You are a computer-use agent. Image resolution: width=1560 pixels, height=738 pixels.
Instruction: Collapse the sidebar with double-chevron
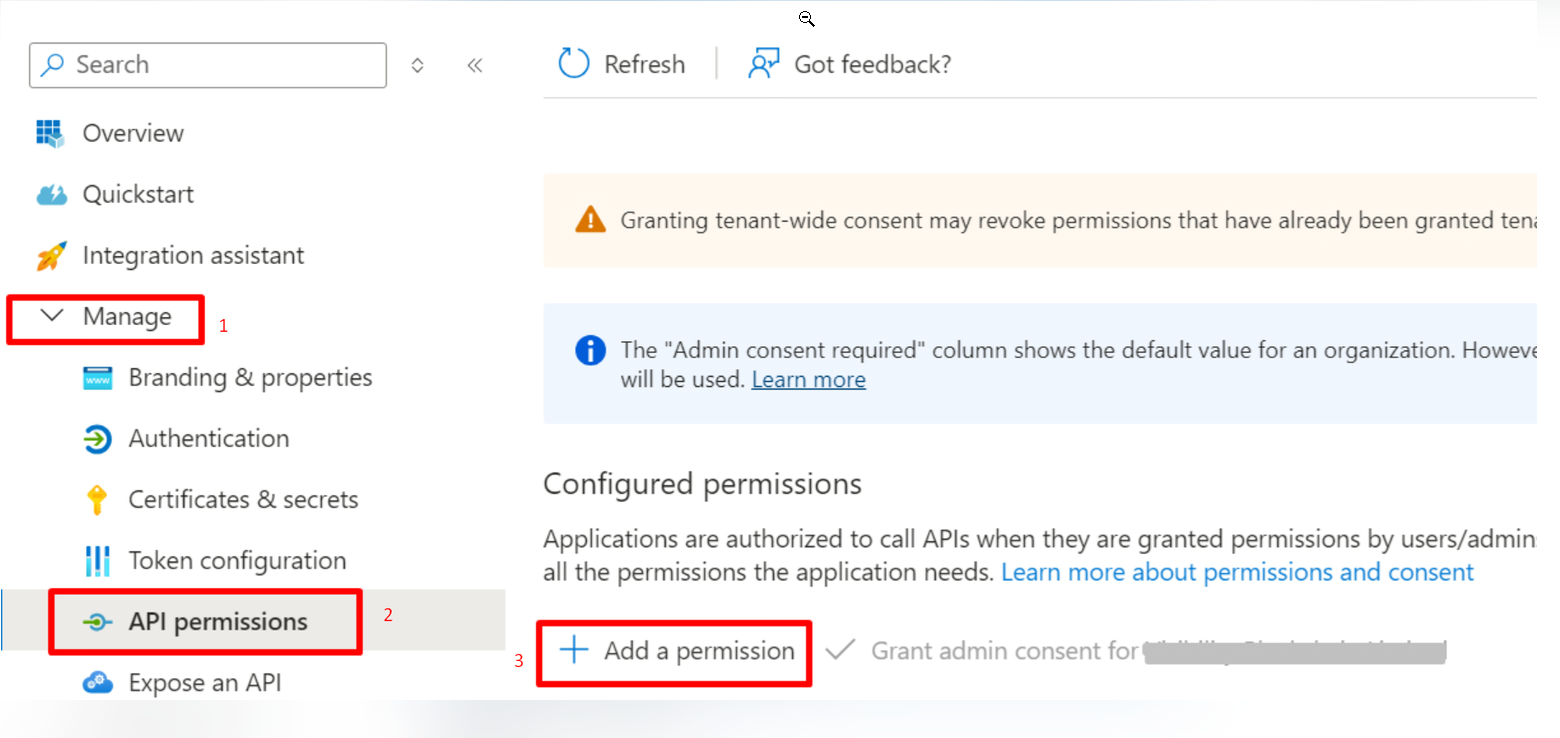(x=475, y=65)
